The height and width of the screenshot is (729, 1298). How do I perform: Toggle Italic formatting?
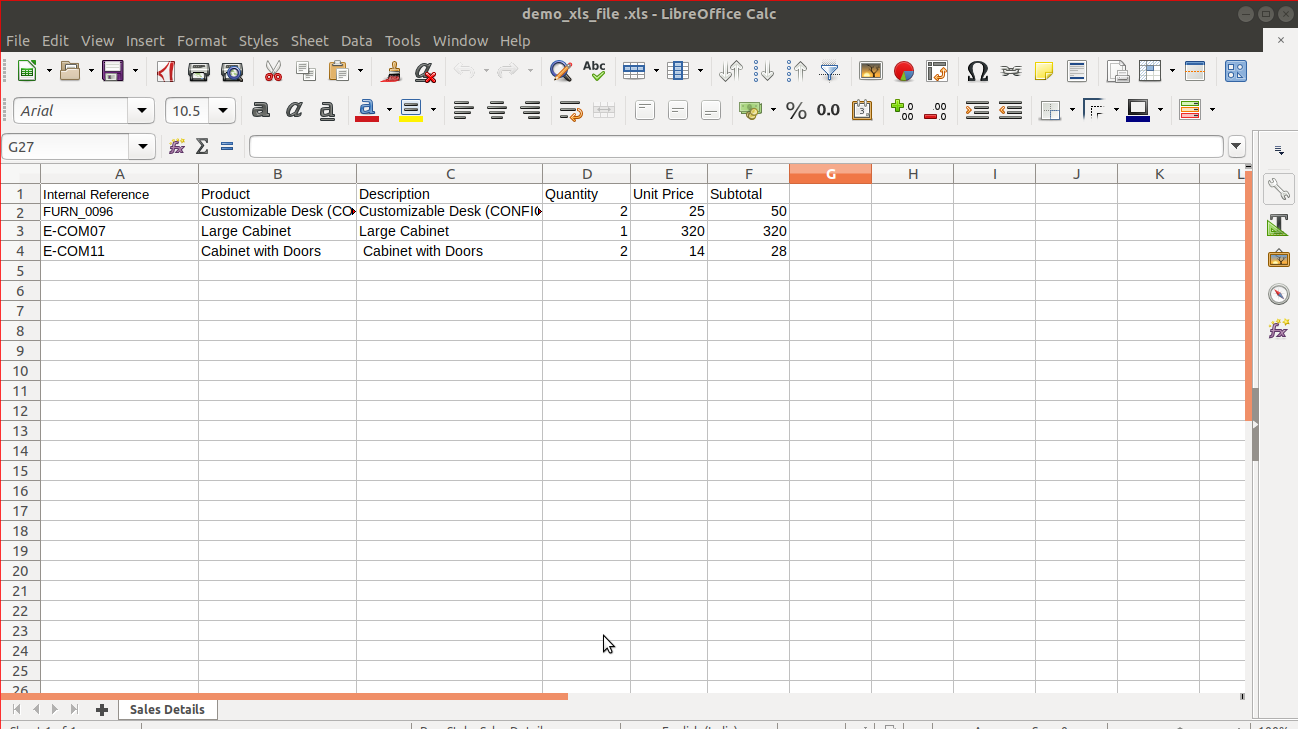point(294,110)
